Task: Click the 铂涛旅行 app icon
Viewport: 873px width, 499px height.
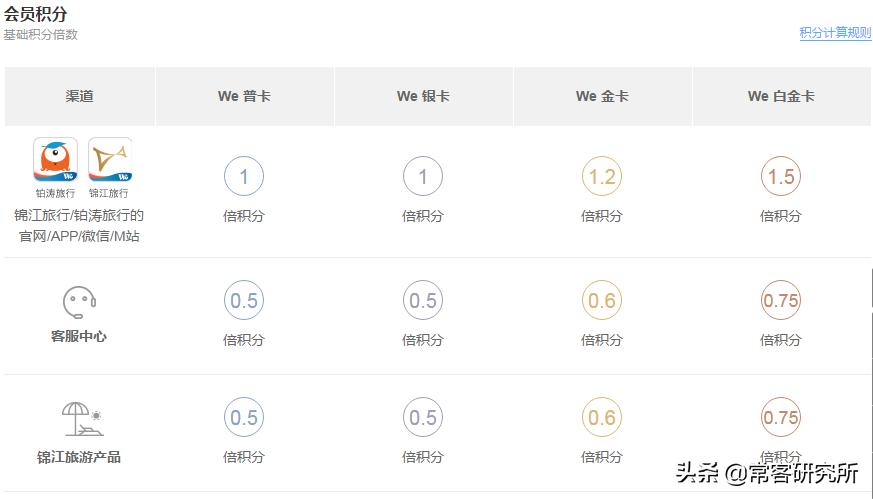Action: click(55, 160)
